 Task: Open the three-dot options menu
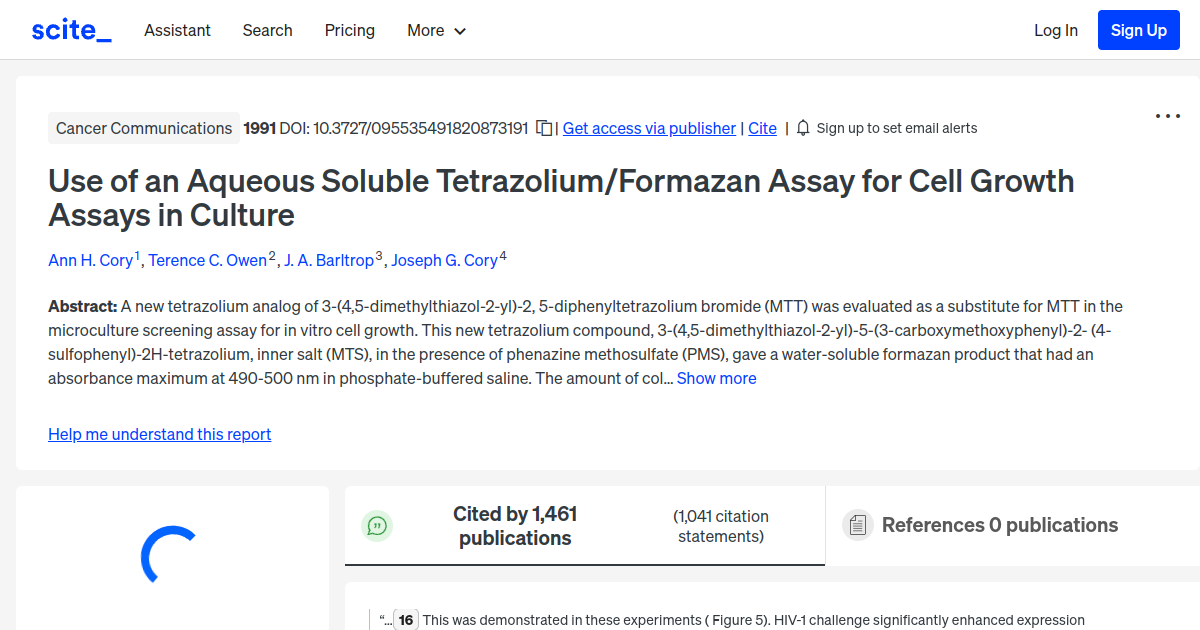click(1167, 116)
